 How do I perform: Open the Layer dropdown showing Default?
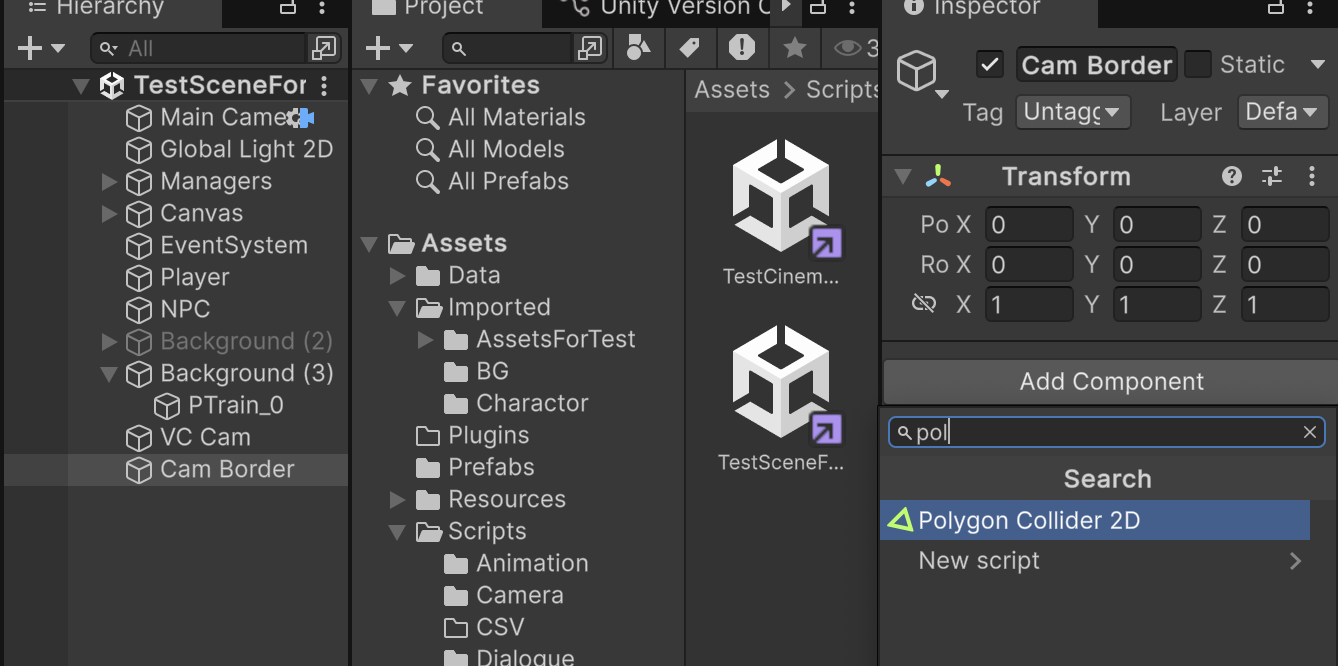pos(1282,112)
